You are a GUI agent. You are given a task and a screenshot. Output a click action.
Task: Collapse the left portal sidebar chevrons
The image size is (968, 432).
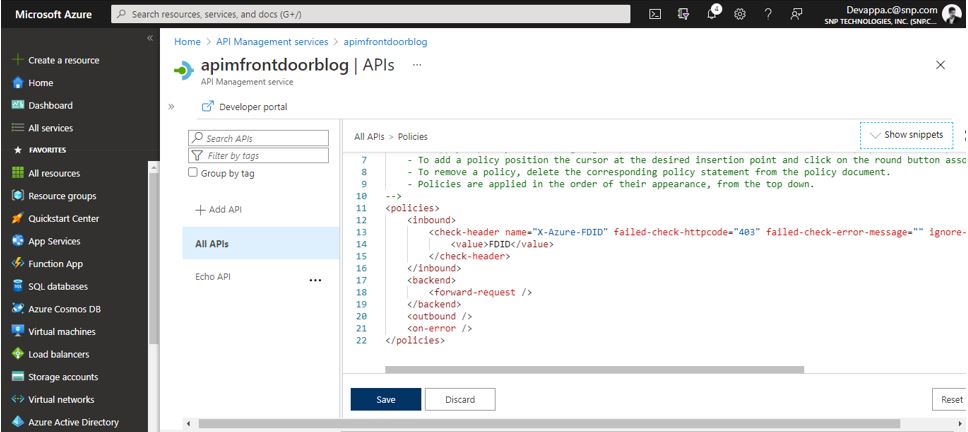pos(150,38)
